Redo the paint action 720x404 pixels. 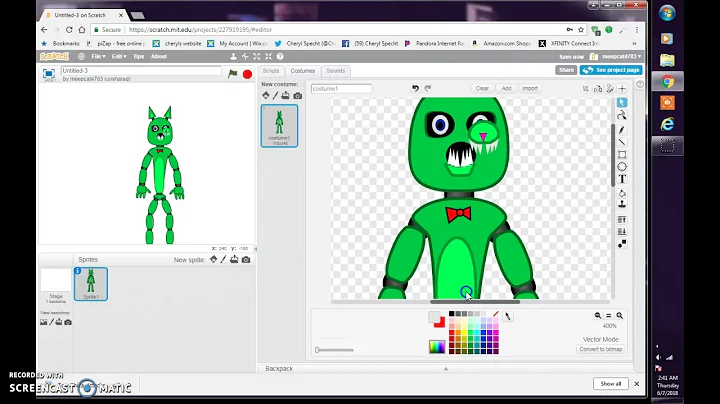428,88
